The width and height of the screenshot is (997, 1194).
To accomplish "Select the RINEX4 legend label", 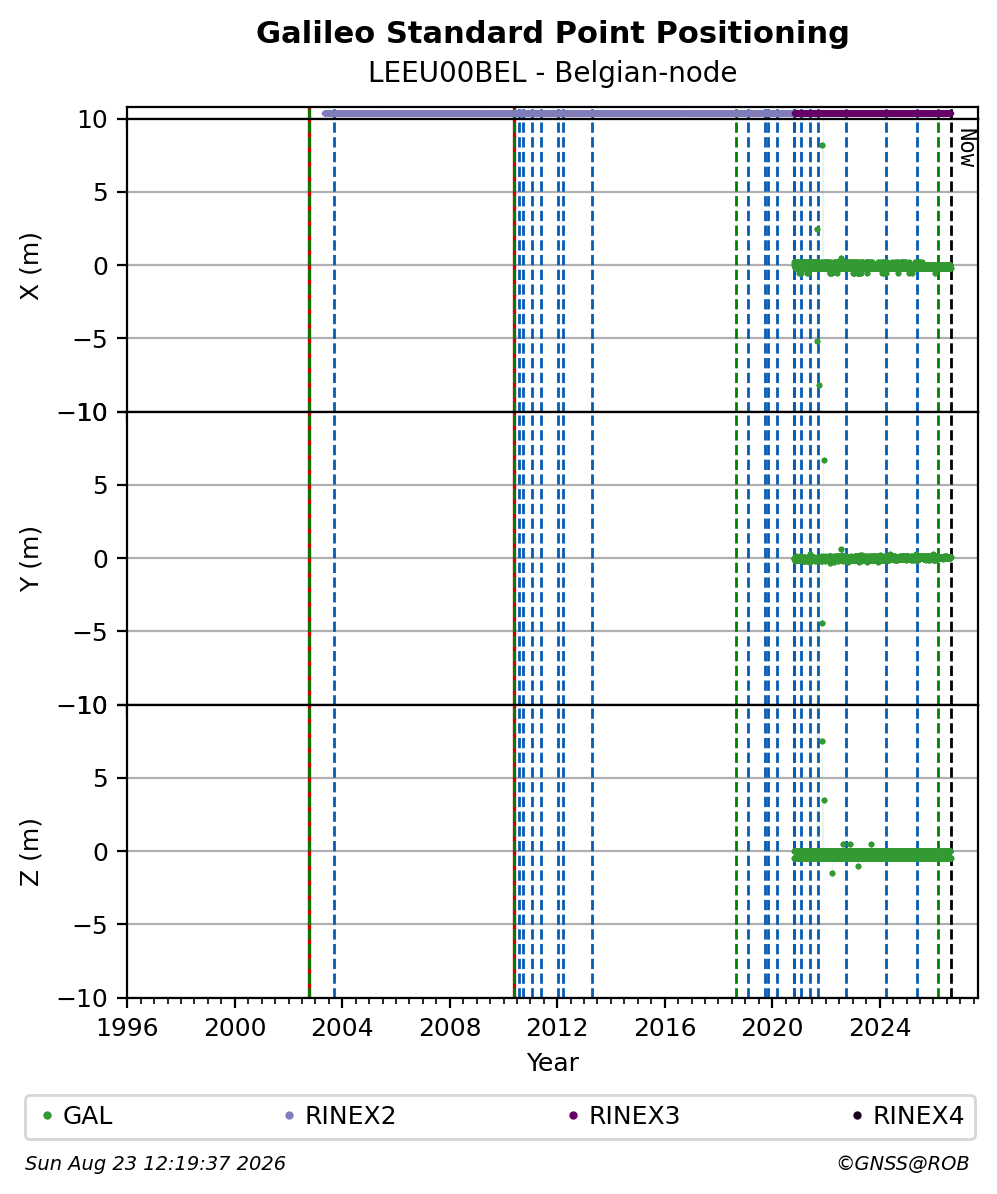I will tap(919, 1116).
